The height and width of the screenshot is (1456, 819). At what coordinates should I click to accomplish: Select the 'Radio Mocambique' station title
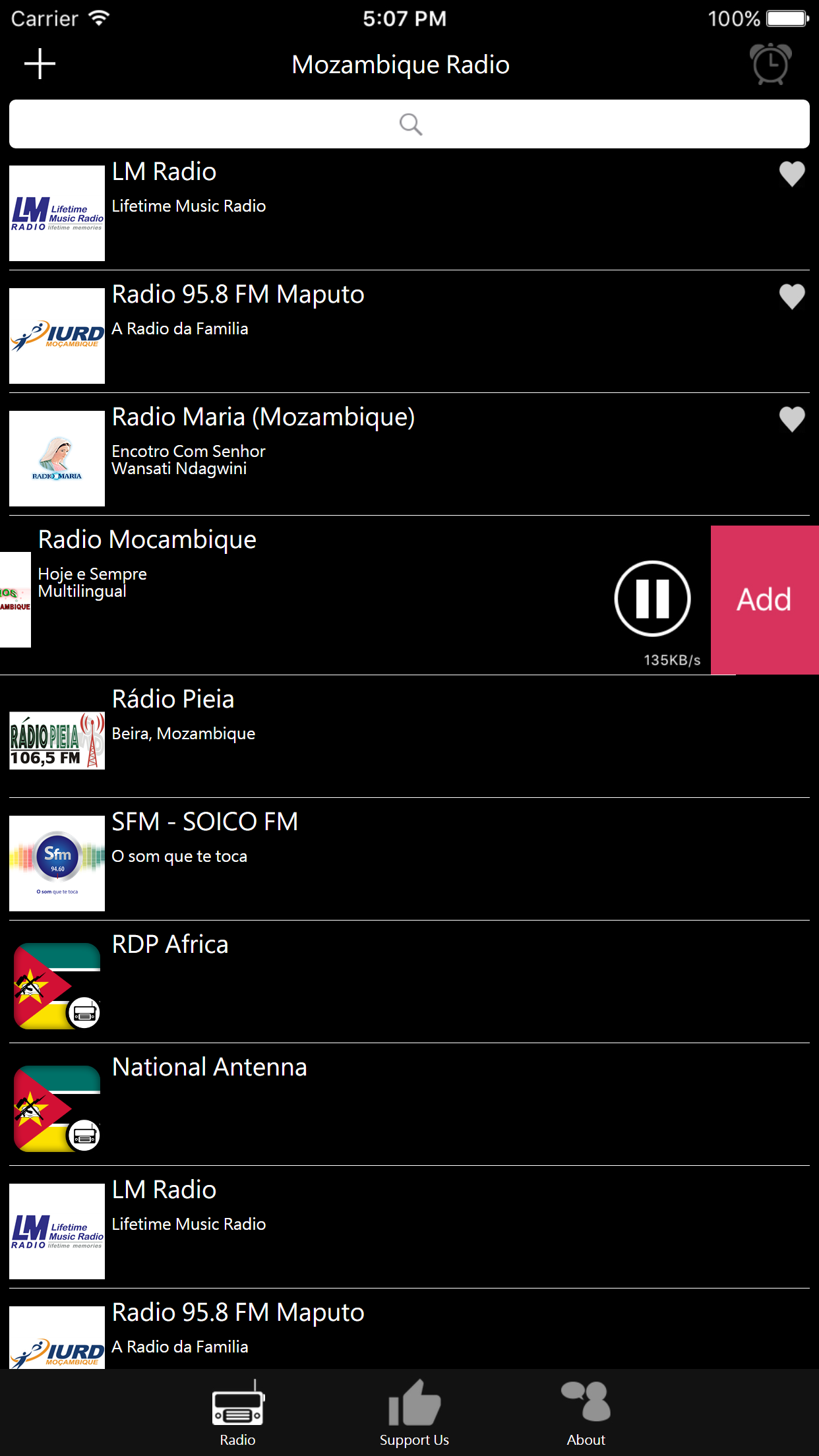(x=147, y=539)
